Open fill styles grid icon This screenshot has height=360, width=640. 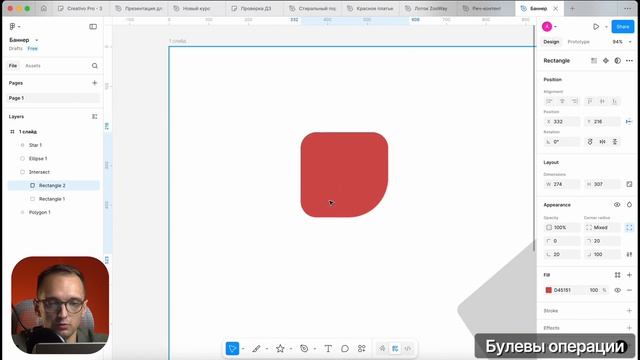[x=618, y=275]
